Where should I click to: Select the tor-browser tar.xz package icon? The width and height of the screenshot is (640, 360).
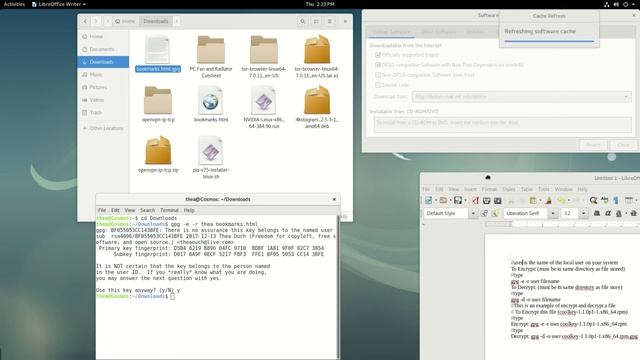pyautogui.click(x=317, y=49)
